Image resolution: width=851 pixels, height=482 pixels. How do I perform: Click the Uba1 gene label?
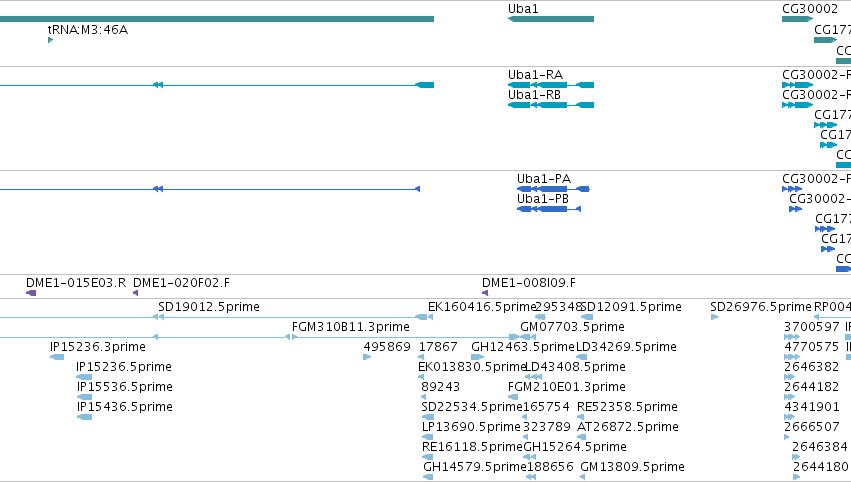(523, 9)
